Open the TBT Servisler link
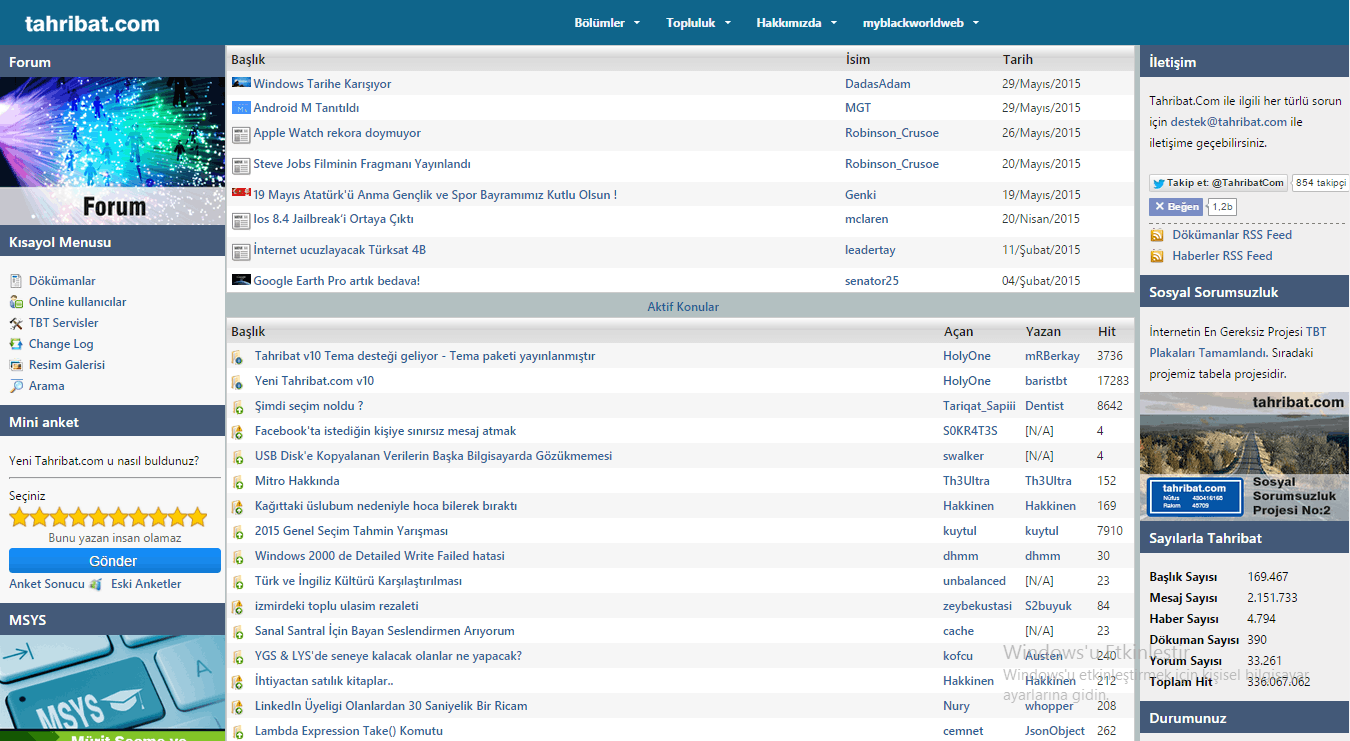This screenshot has height=741, width=1350. point(64,323)
